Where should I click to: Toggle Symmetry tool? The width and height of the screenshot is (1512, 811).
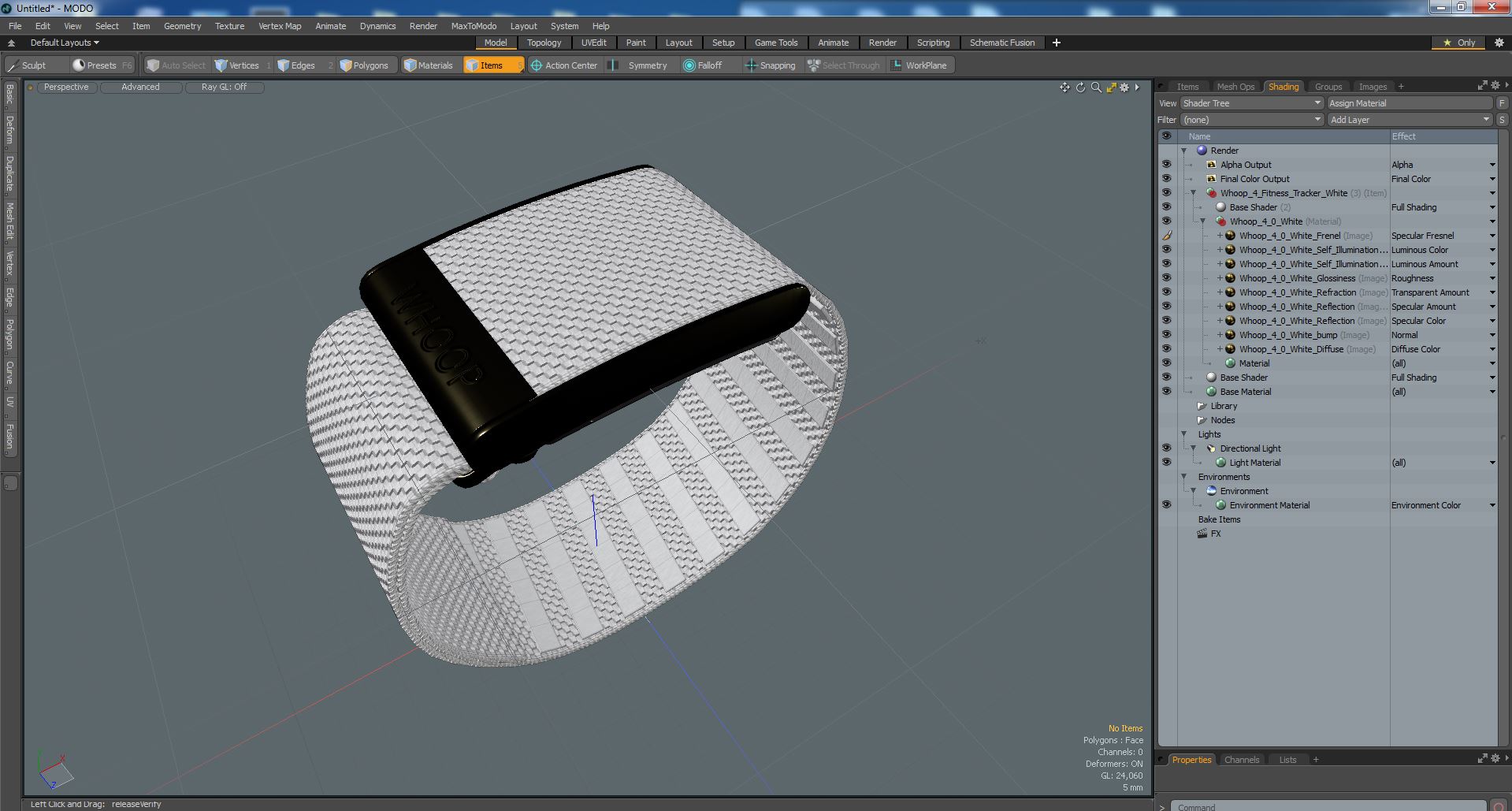coord(640,65)
